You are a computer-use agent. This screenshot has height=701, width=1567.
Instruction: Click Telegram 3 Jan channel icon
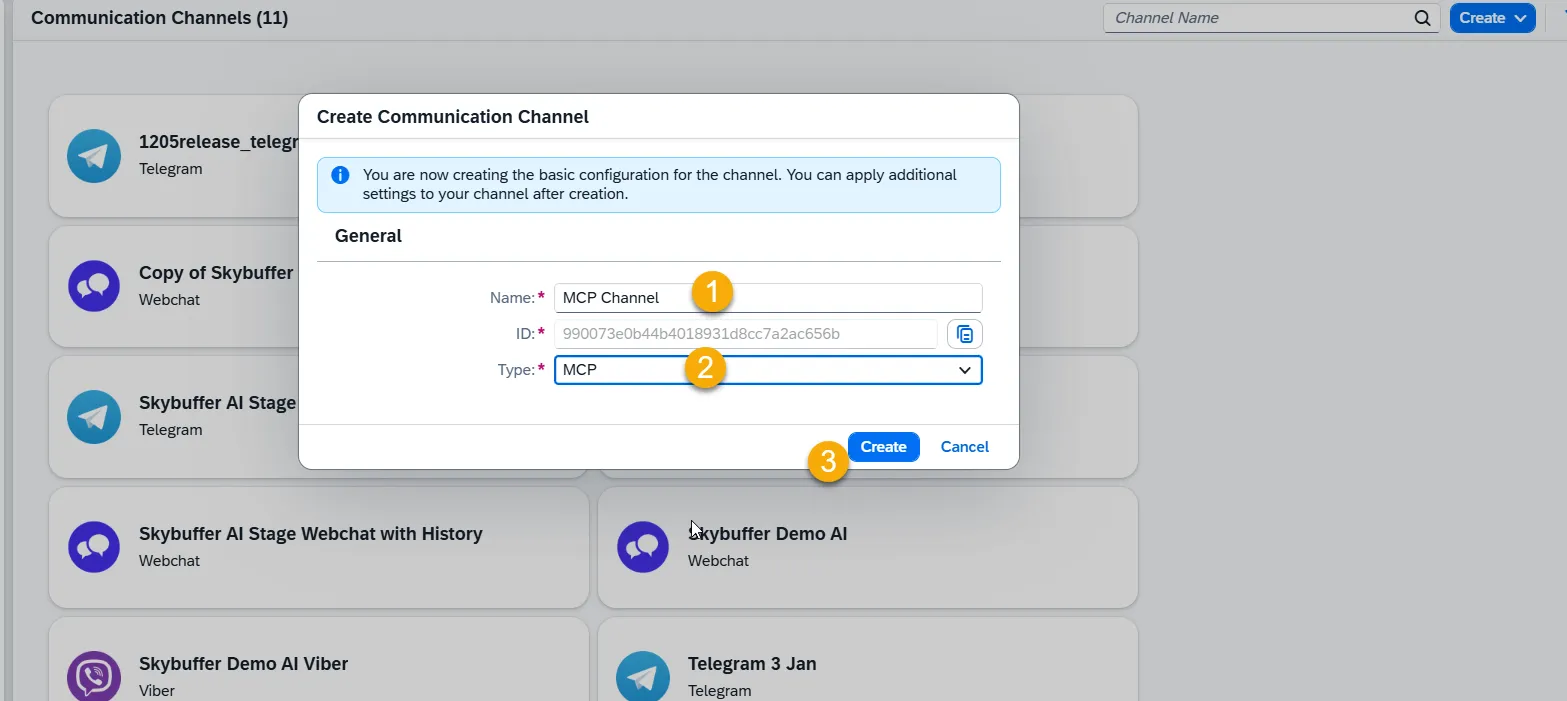pyautogui.click(x=643, y=677)
